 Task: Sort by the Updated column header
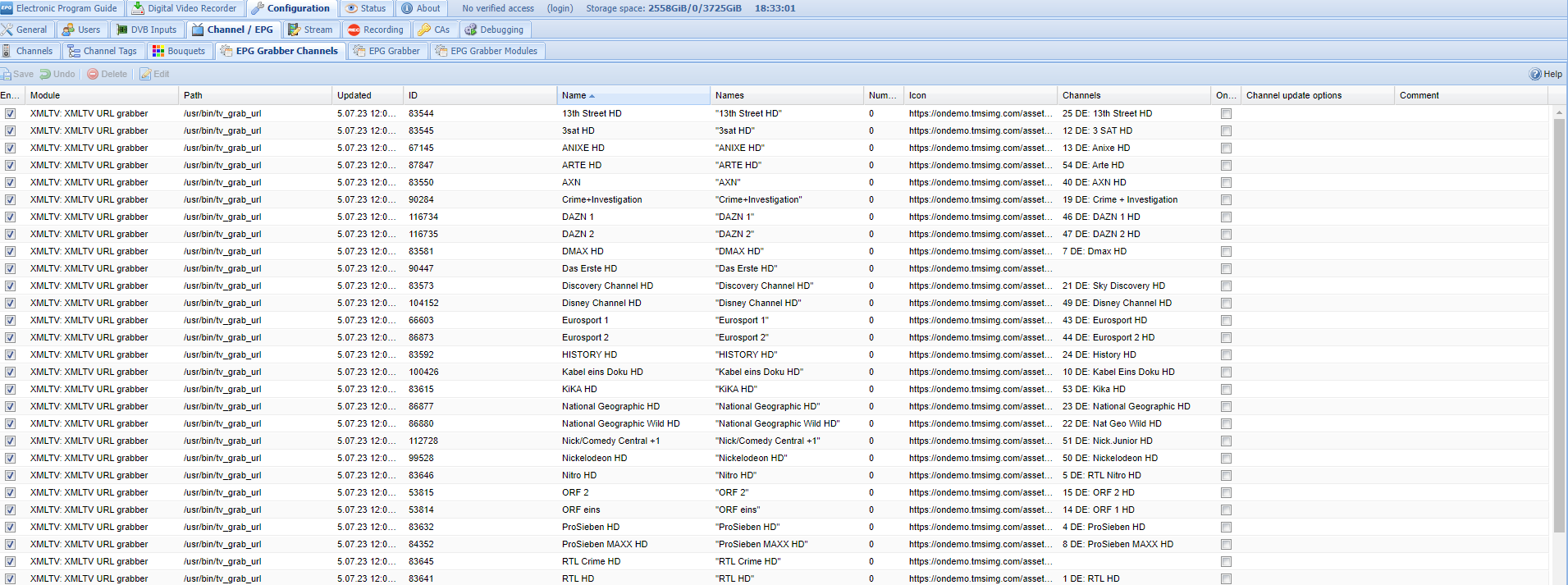click(368, 95)
